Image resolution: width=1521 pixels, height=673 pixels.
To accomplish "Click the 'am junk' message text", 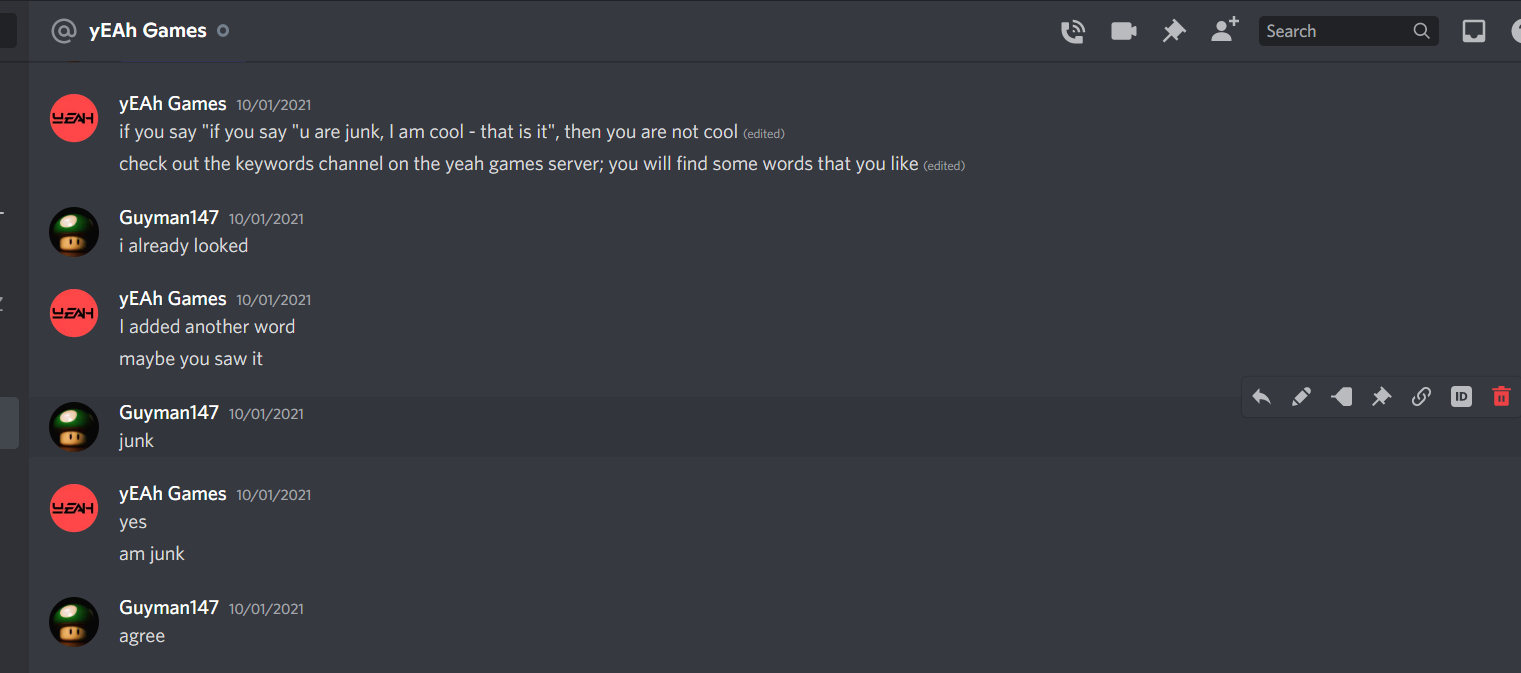I will pyautogui.click(x=152, y=554).
